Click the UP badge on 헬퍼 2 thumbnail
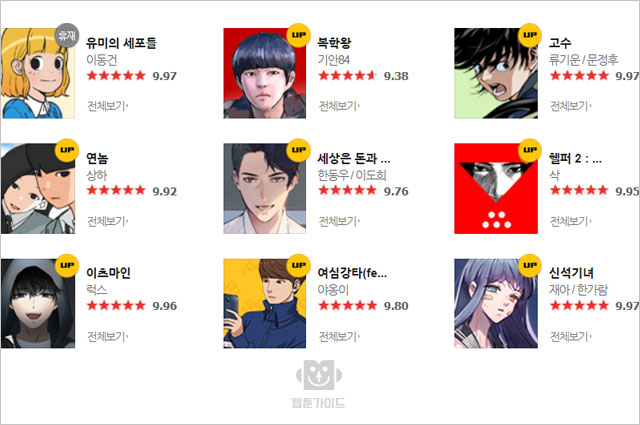 coord(530,150)
